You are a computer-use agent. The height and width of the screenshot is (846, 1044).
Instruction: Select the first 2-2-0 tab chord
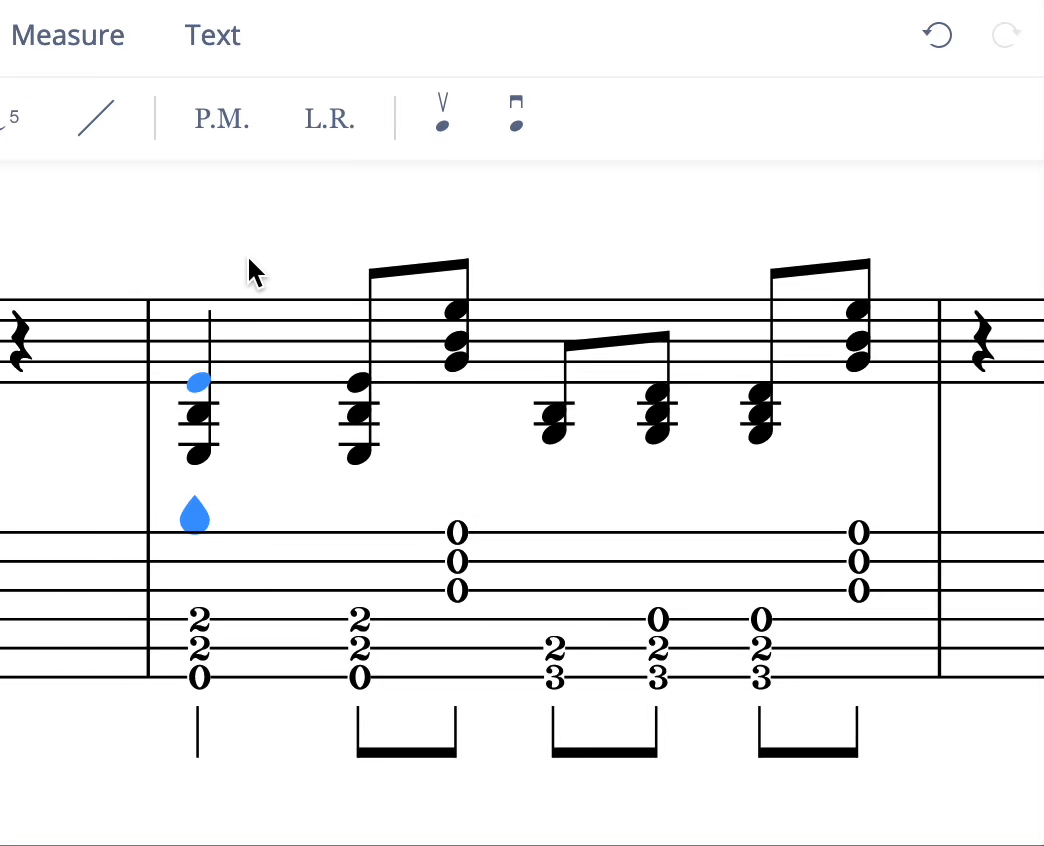[199, 647]
